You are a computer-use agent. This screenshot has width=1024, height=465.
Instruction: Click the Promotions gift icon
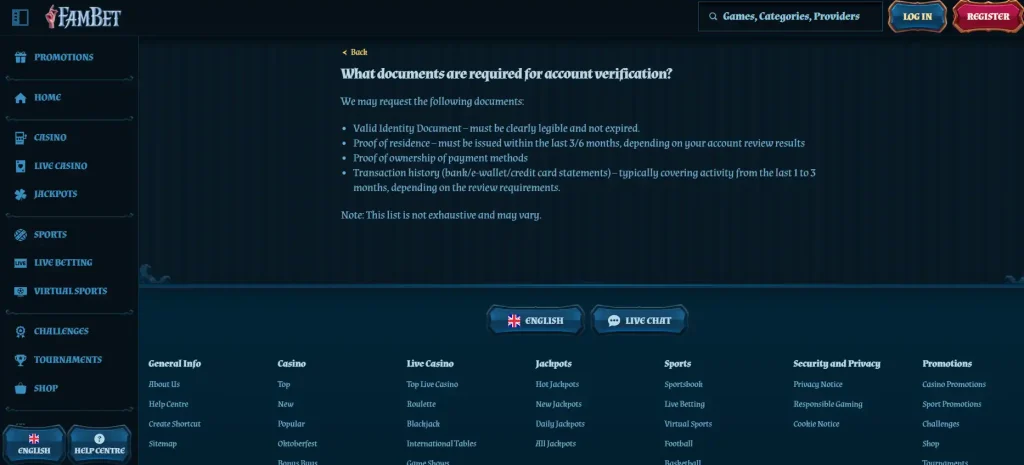coord(20,57)
